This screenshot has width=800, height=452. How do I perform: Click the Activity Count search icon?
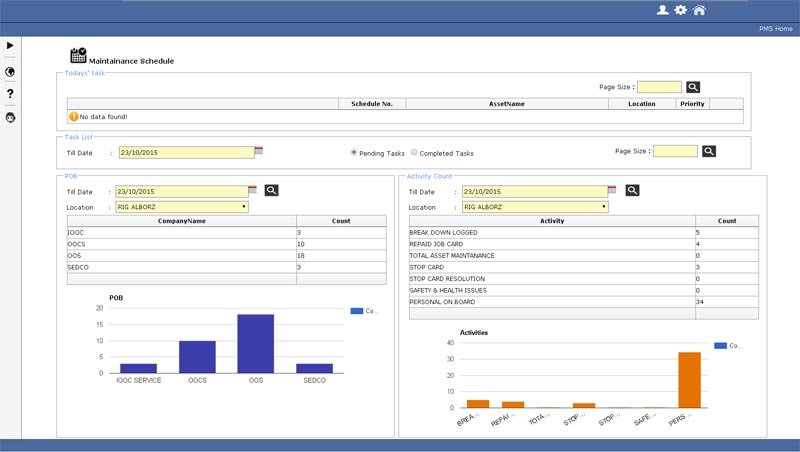[632, 190]
